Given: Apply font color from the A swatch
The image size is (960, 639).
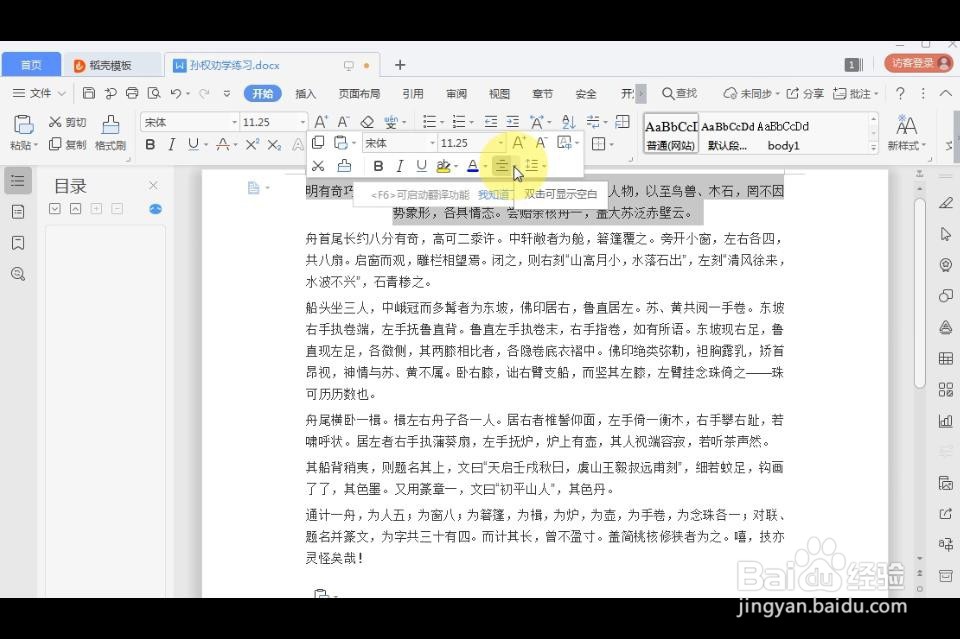Looking at the screenshot, I should [x=473, y=165].
